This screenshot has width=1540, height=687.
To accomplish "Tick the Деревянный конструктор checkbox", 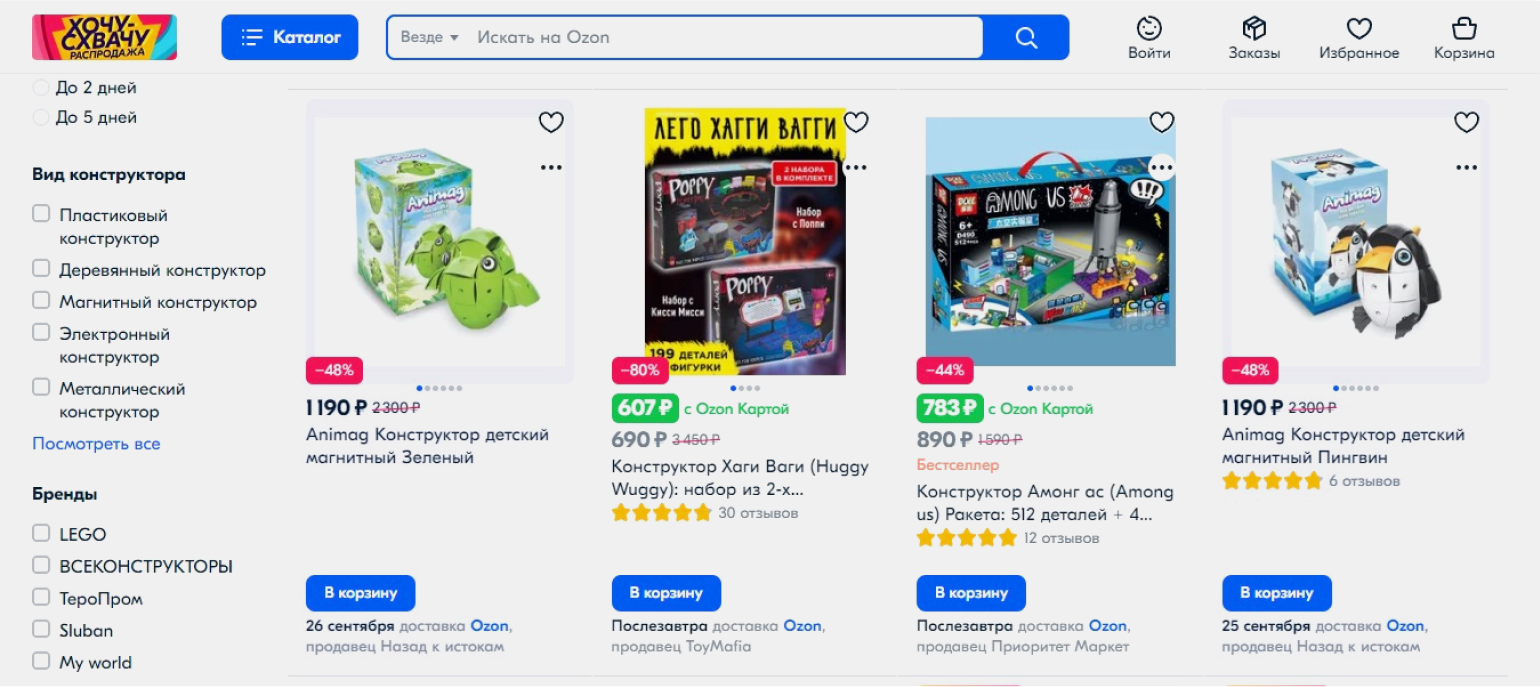I will click(x=41, y=268).
